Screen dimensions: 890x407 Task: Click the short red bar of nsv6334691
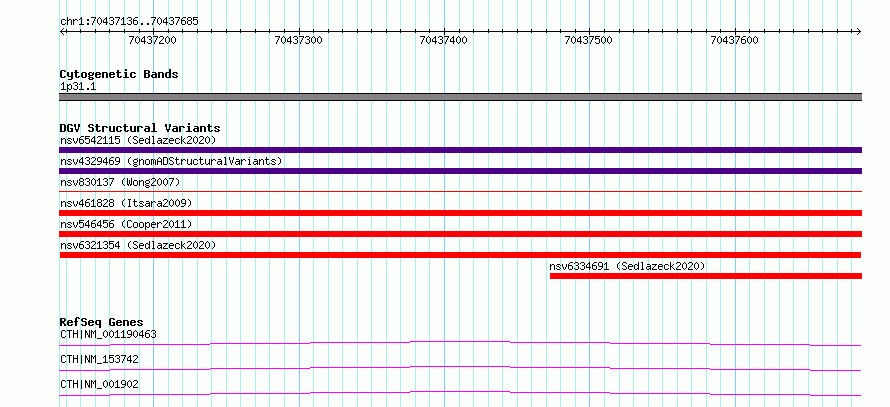pos(706,276)
